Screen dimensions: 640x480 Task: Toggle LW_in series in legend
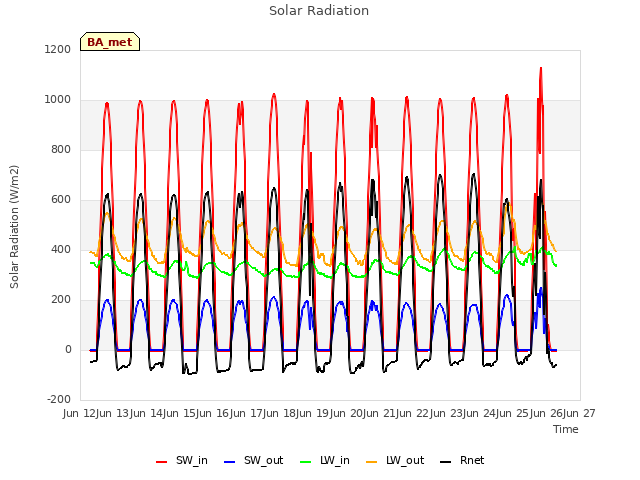coord(325,460)
